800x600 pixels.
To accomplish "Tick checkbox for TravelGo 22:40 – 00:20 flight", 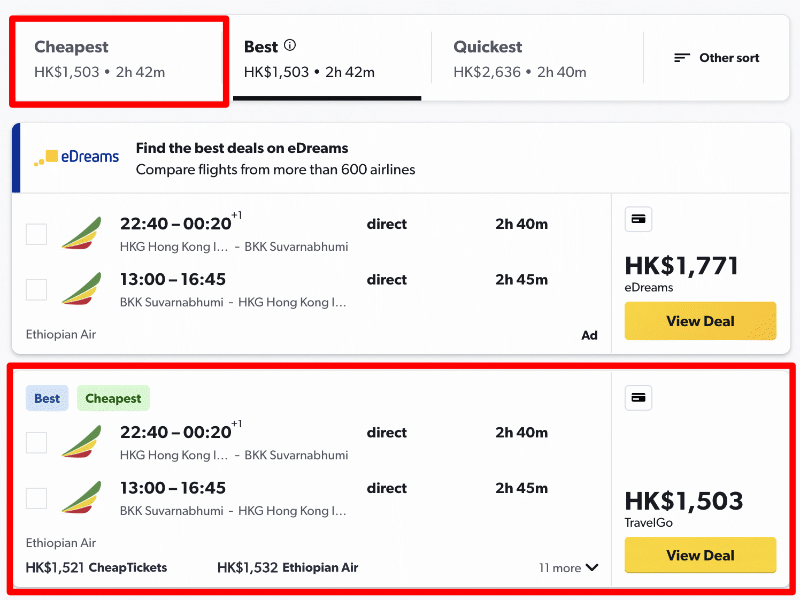I will pyautogui.click(x=36, y=442).
